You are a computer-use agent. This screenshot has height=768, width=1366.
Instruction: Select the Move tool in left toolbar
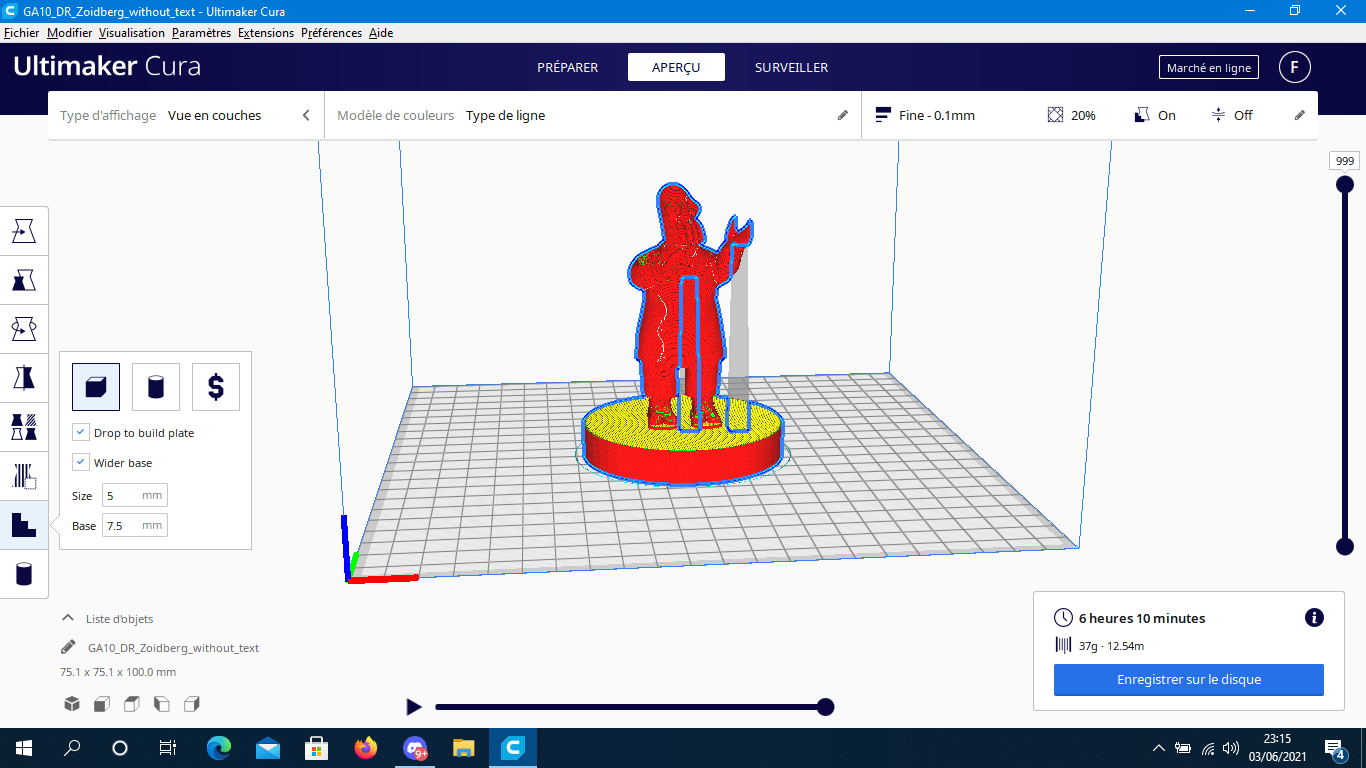coord(24,232)
